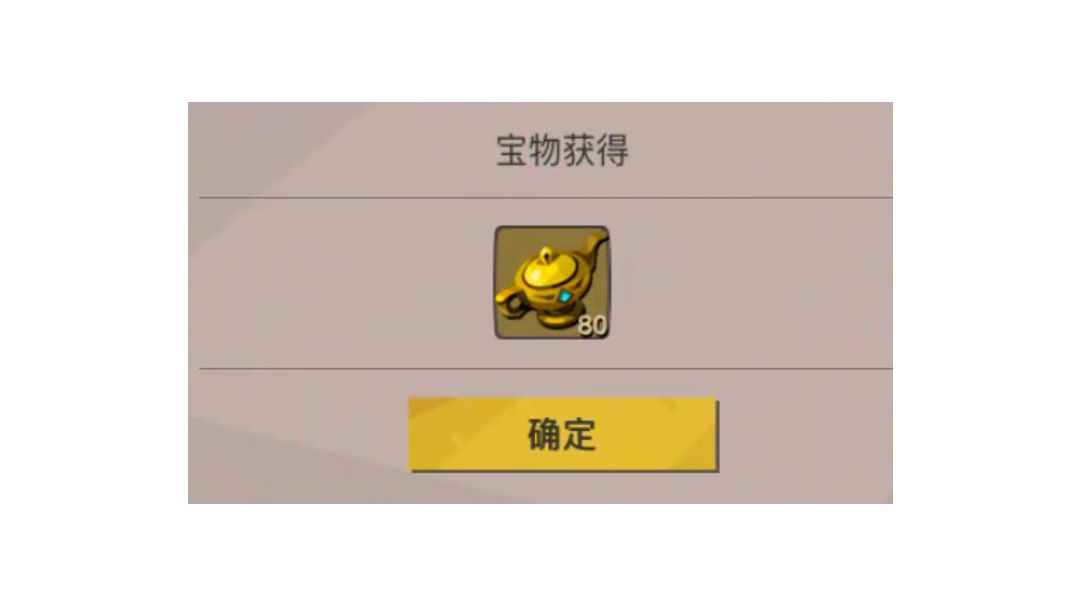1080x606 pixels.
Task: Tap the 获得 characters in the header
Action: tap(596, 151)
